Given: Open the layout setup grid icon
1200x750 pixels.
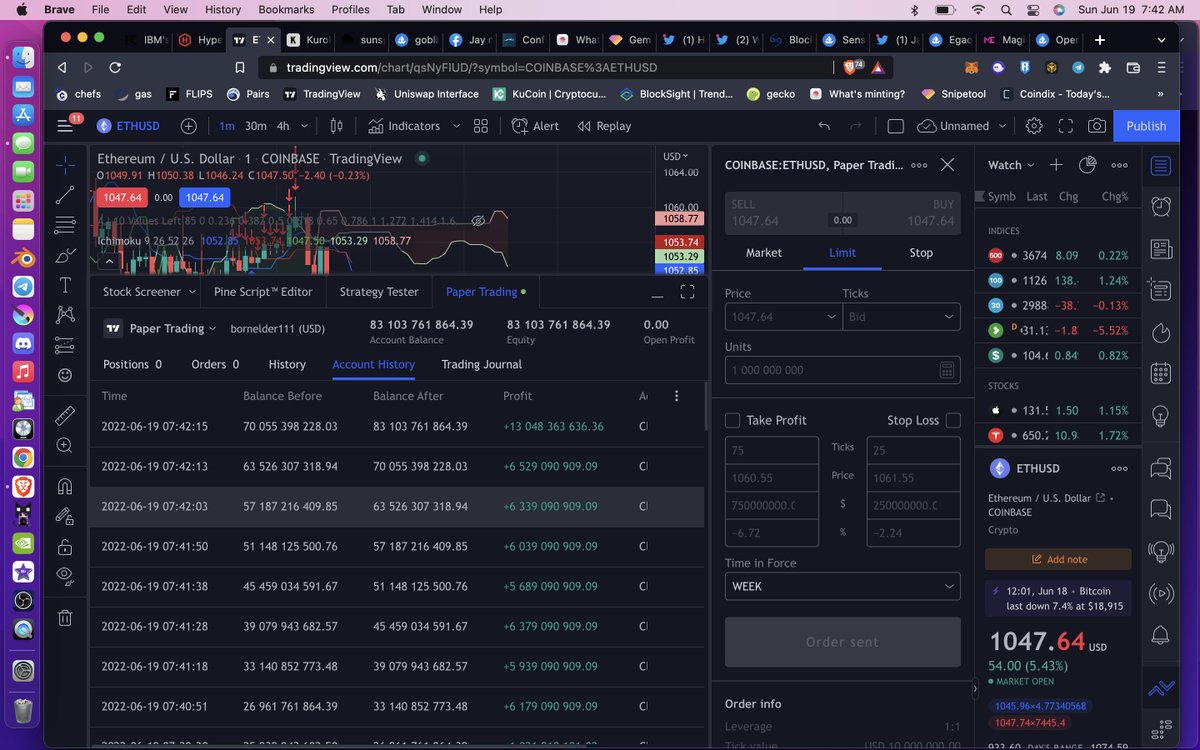Looking at the screenshot, I should [x=481, y=126].
